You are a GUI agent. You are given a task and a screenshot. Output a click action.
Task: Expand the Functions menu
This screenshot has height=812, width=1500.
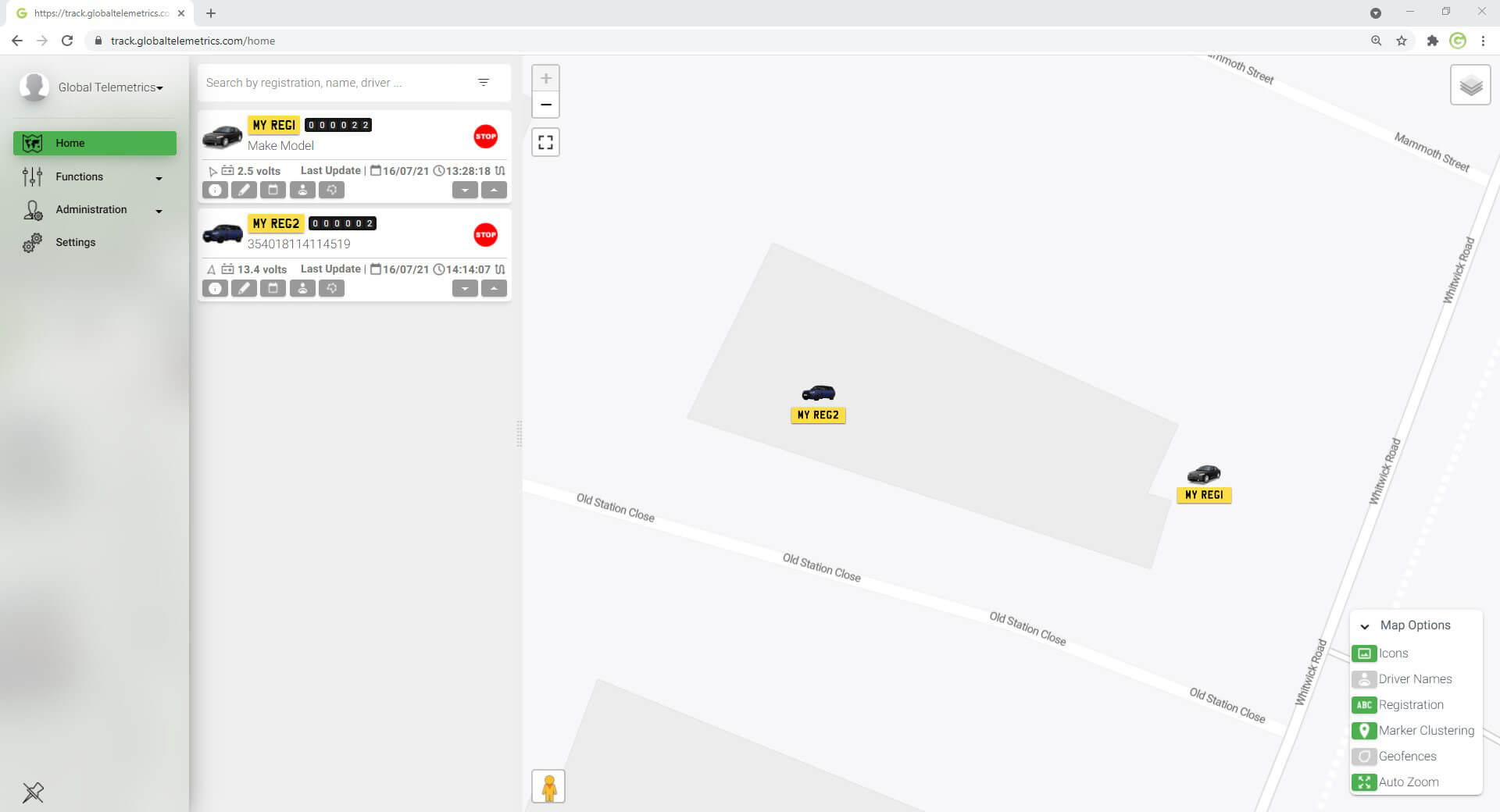pos(94,177)
